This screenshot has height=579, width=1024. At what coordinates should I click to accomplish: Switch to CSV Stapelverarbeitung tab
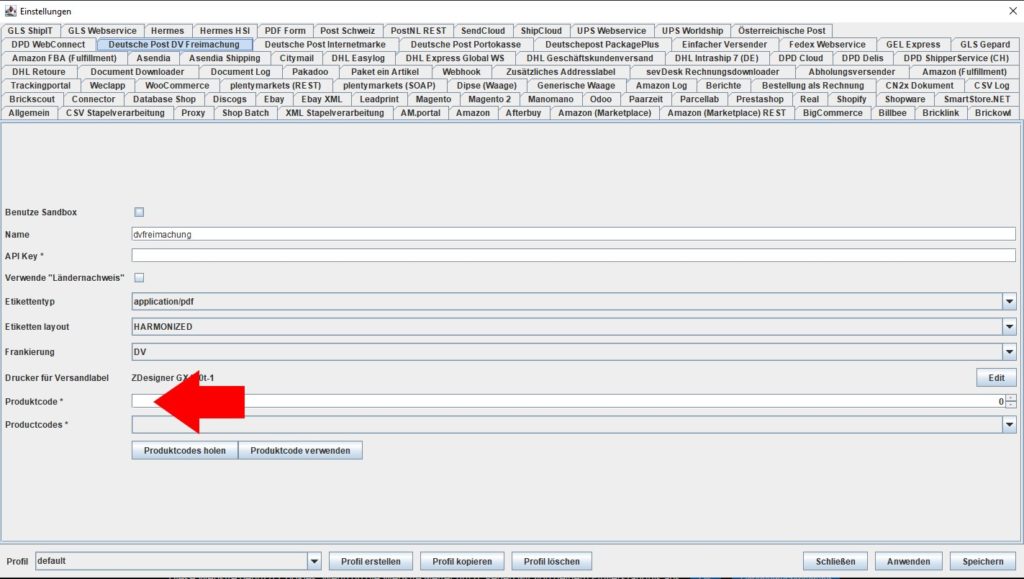pos(115,113)
